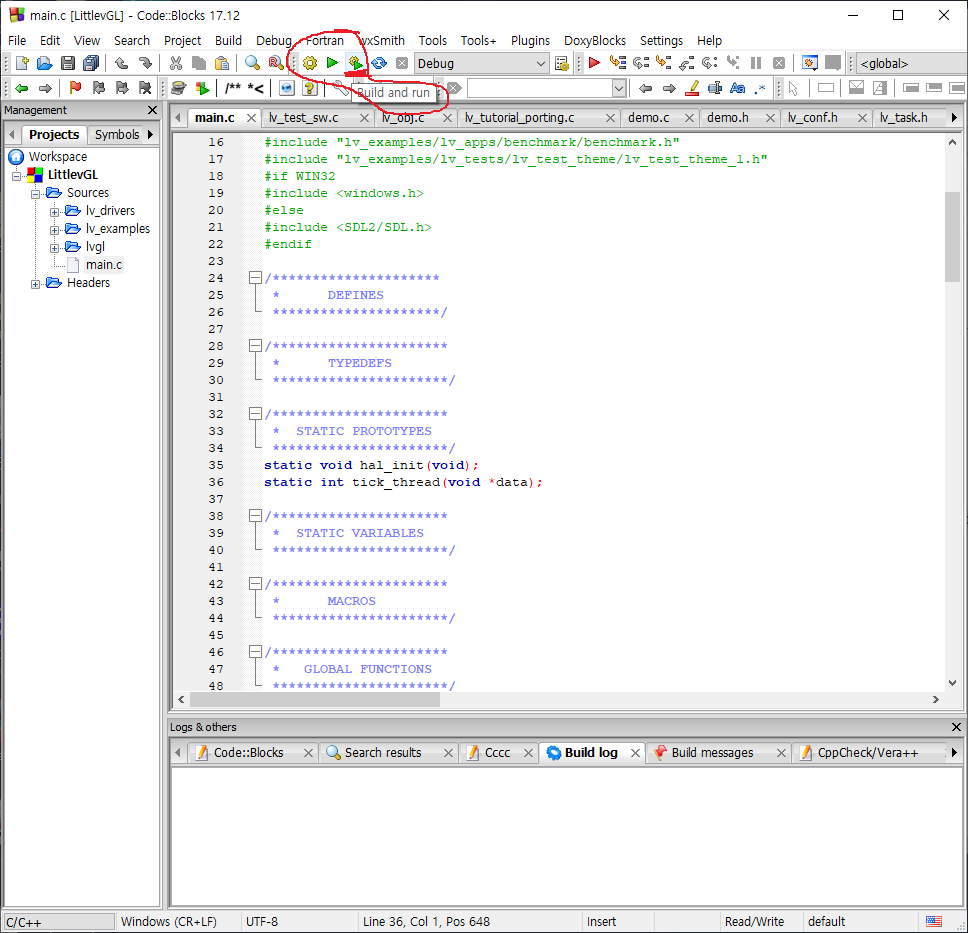The width and height of the screenshot is (968, 933).
Task: Collapse the TYPEDEFS comment block fold marker
Action: click(x=255, y=345)
